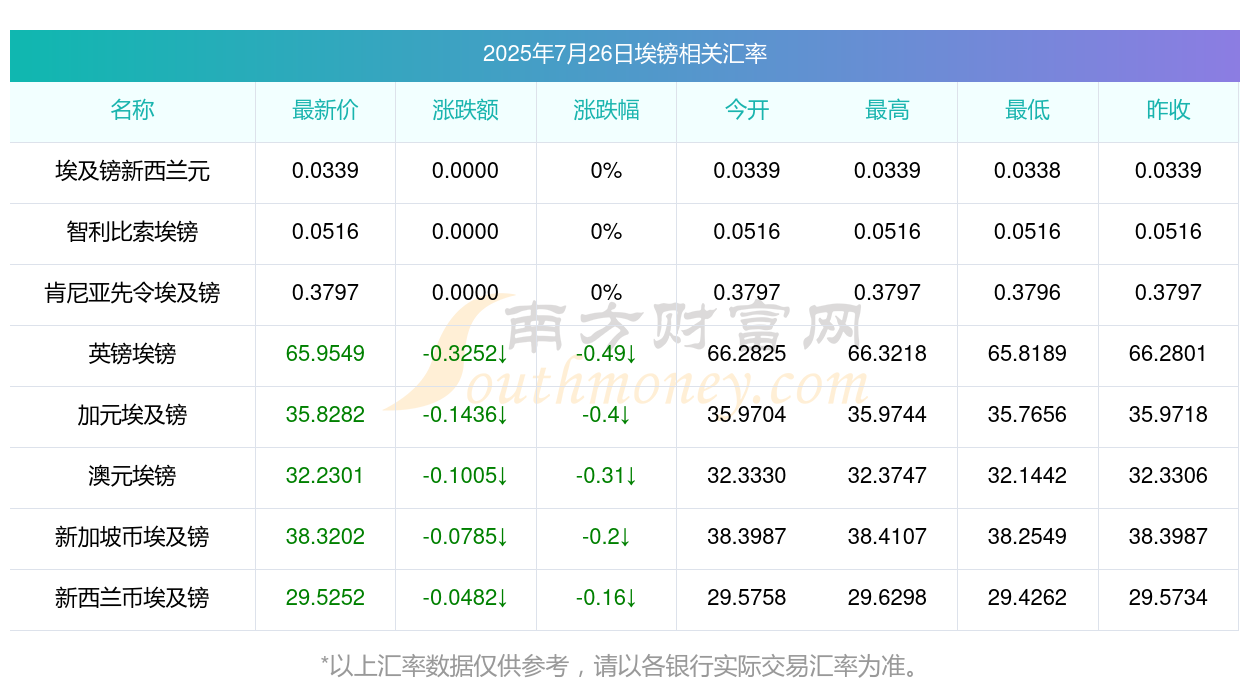Click opening price 66.2825 for 英镑埃镑
The width and height of the screenshot is (1250, 698).
pyautogui.click(x=747, y=354)
